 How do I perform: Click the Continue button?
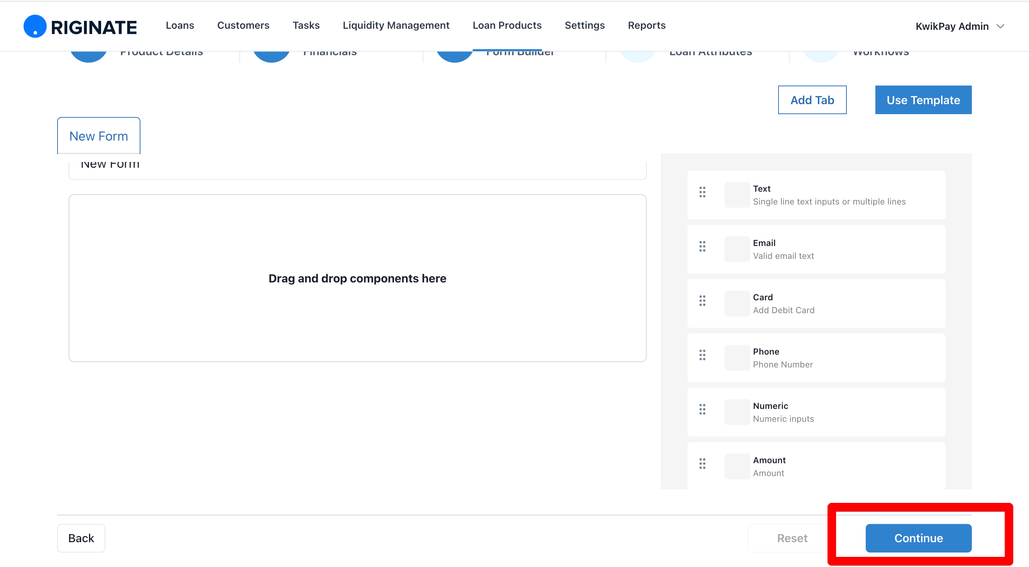[x=918, y=538]
